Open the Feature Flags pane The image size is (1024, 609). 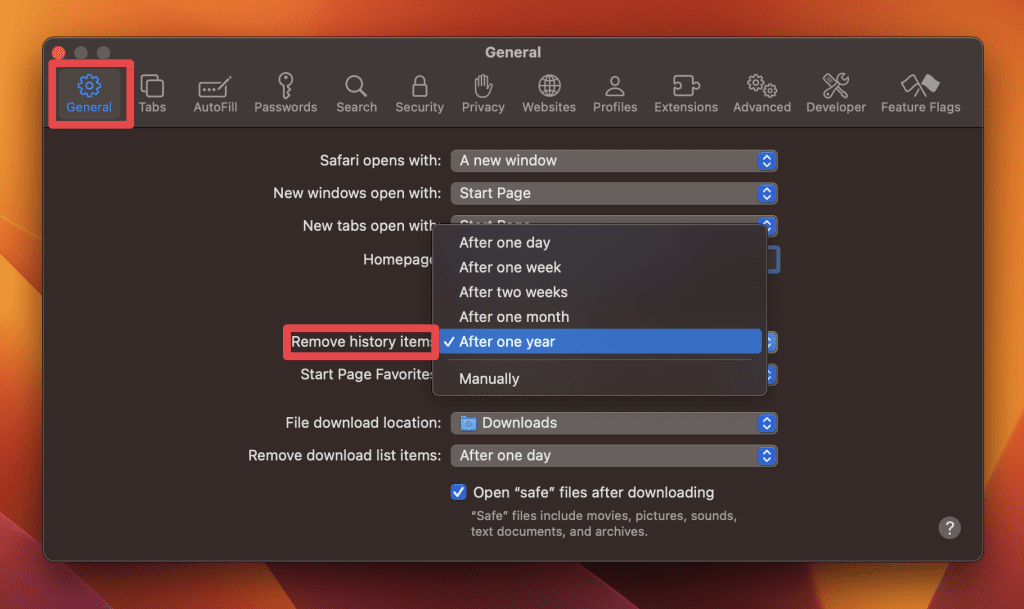[x=921, y=93]
